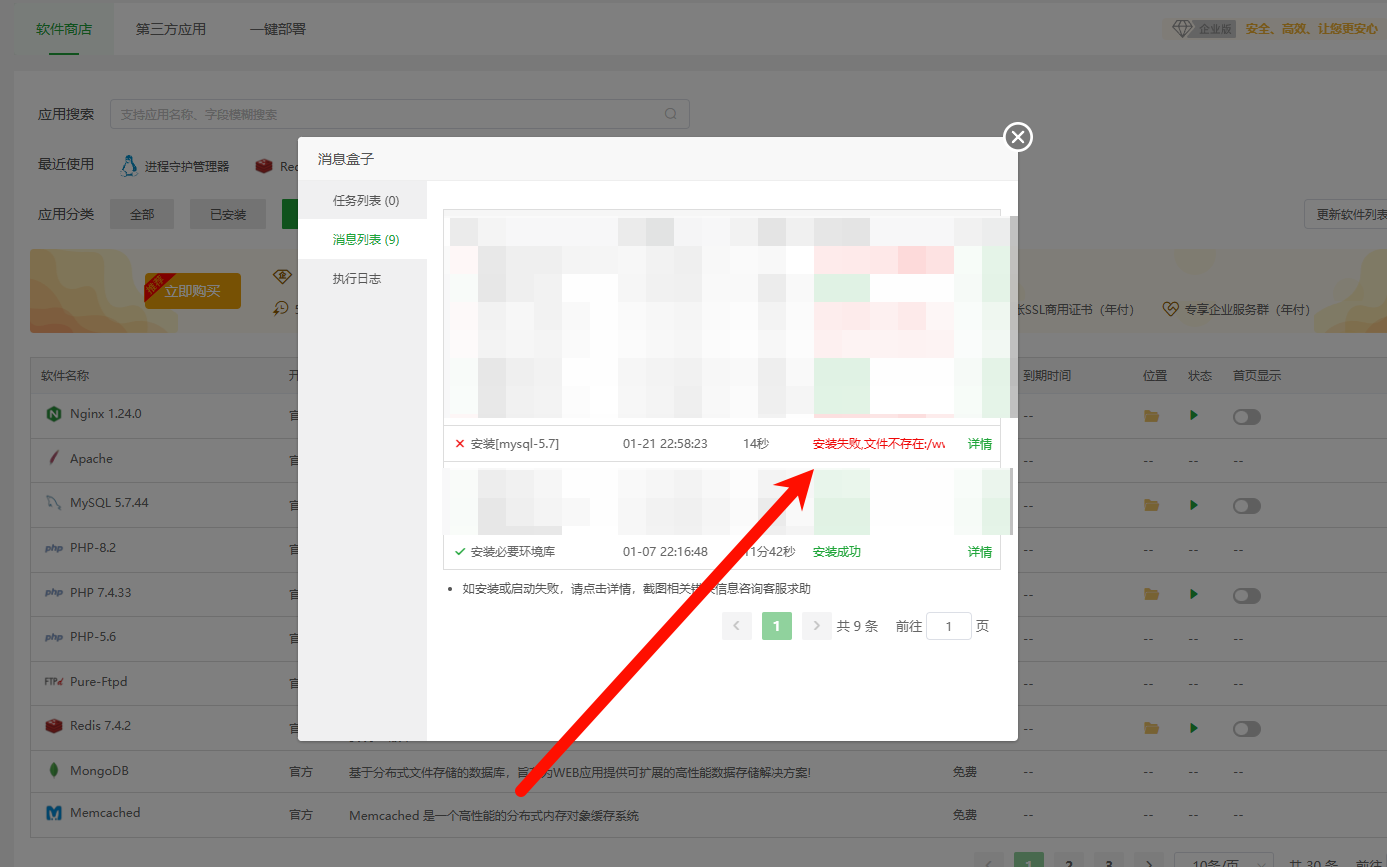Click the PHP-5.6 icon
Screen dimensions: 1387x867
pyautogui.click(x=54, y=637)
